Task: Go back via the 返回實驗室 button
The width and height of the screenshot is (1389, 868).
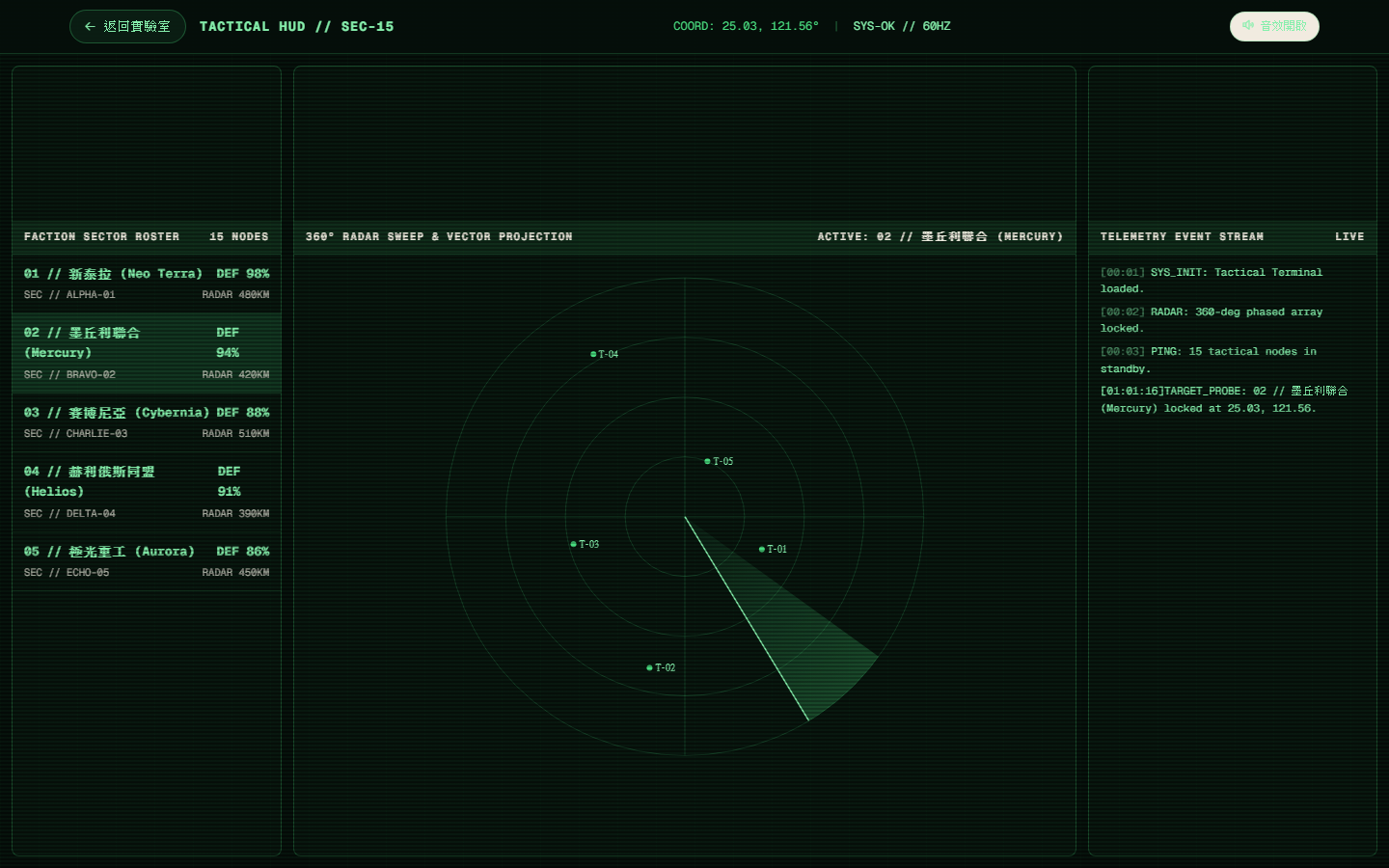Action: 127,26
